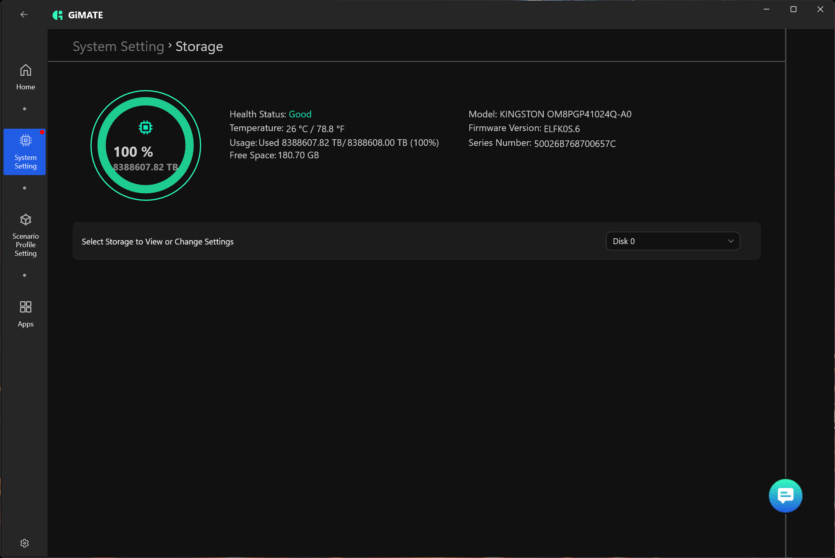Go back using the top-left arrow
The image size is (835, 558).
(x=24, y=15)
